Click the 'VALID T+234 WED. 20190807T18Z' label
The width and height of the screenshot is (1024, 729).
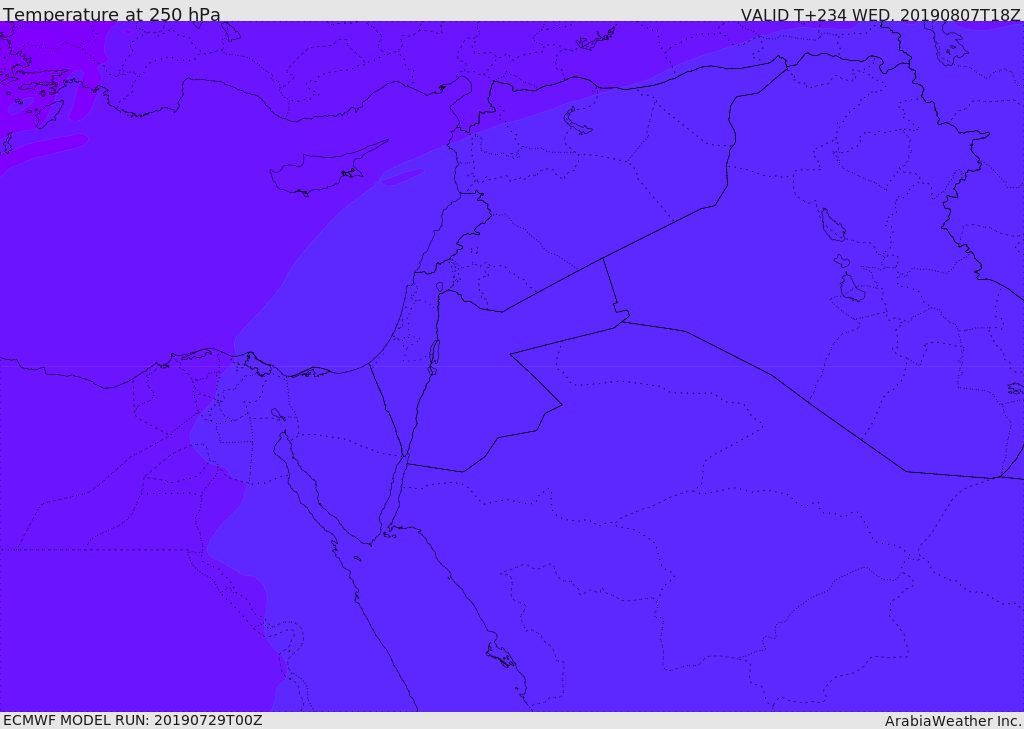(880, 14)
